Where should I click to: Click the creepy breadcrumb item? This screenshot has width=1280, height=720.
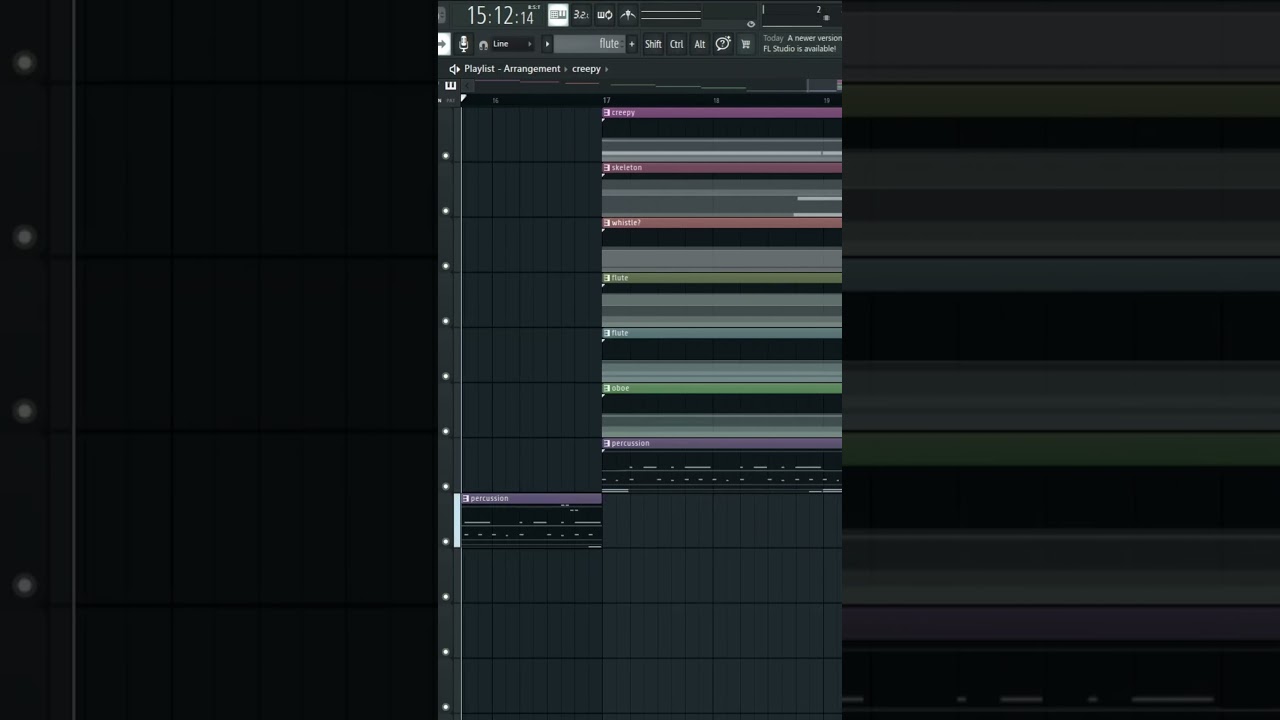pos(586,69)
